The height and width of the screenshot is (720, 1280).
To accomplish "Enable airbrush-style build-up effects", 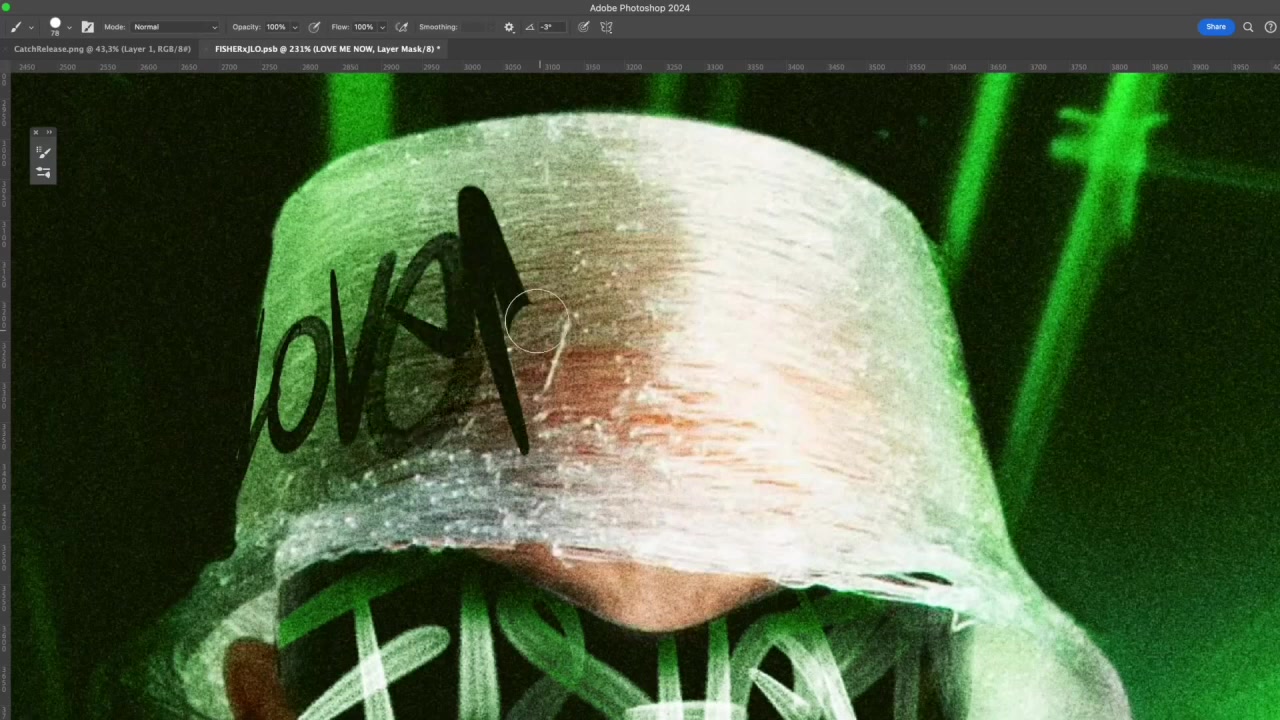I will 402,27.
